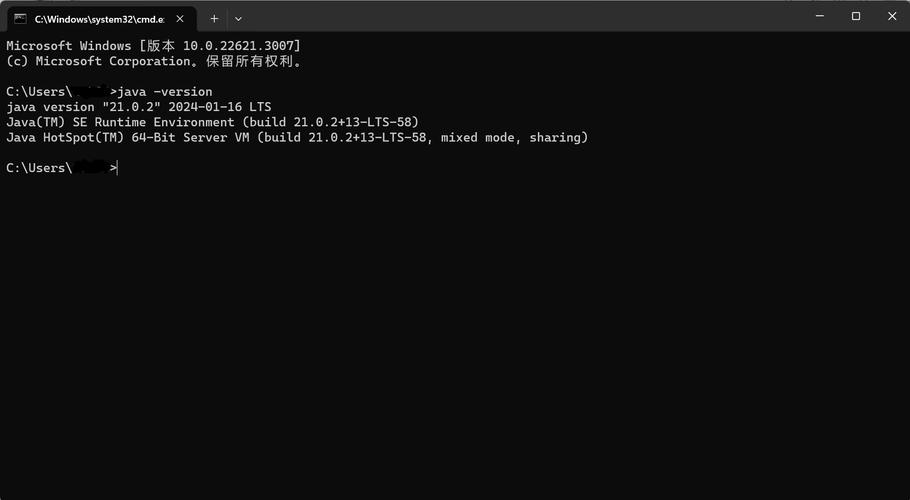This screenshot has width=910, height=500.
Task: Click the Microsoft Corporation copyright line
Action: [x=153, y=61]
